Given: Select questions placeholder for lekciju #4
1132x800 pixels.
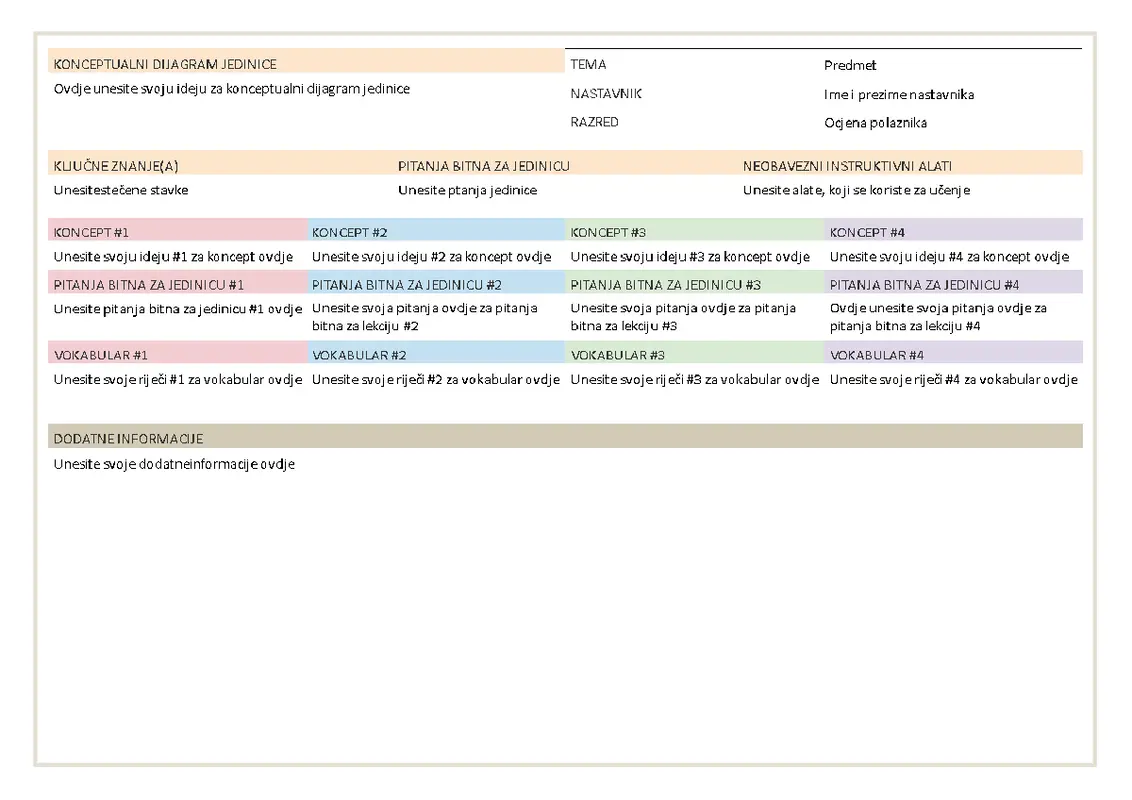Looking at the screenshot, I should tap(938, 317).
